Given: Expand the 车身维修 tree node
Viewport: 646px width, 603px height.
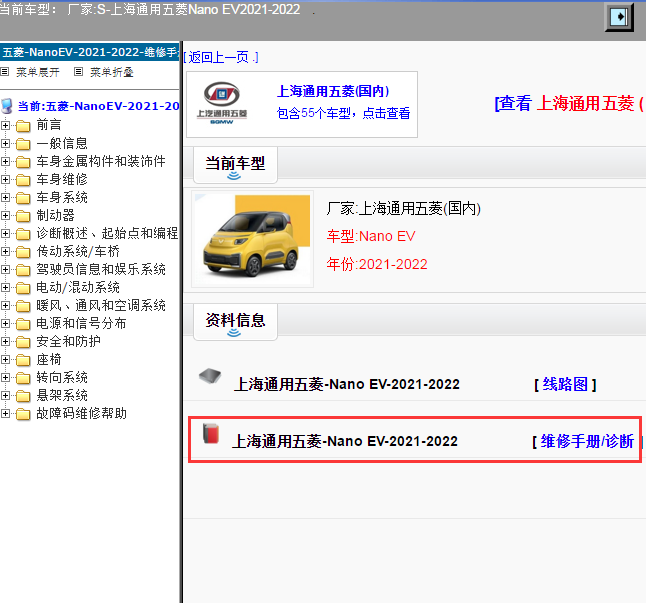Looking at the screenshot, I should (5, 179).
